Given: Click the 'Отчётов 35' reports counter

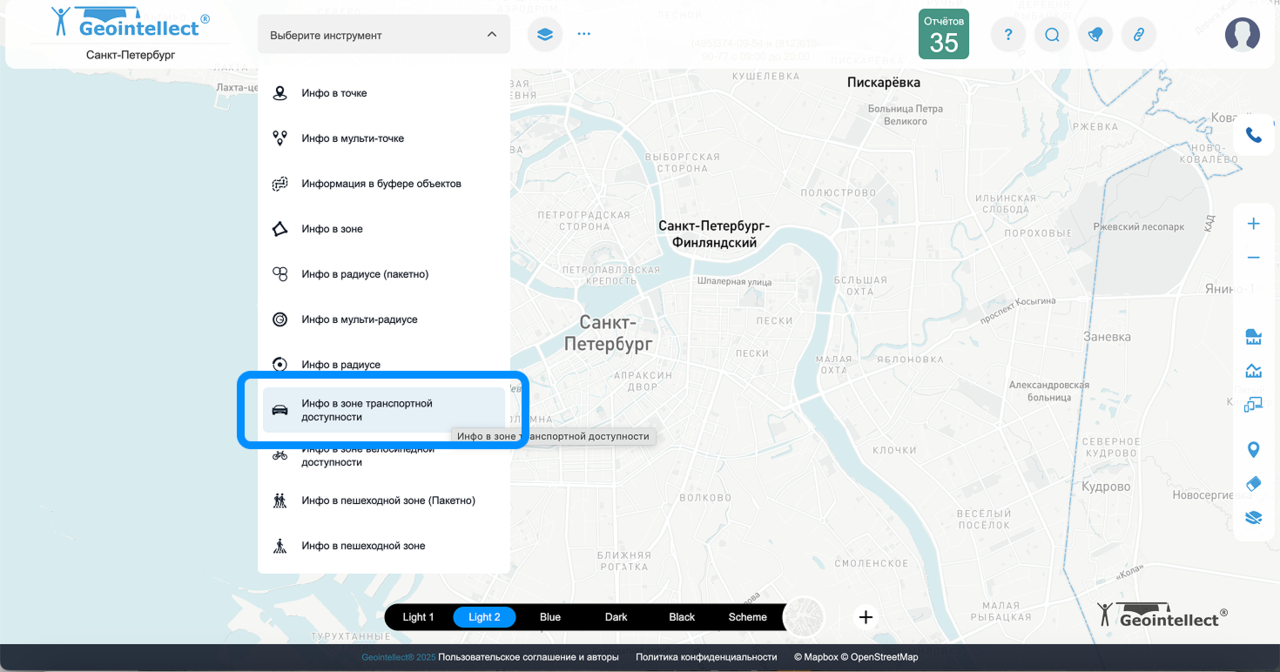Looking at the screenshot, I should pos(943,35).
